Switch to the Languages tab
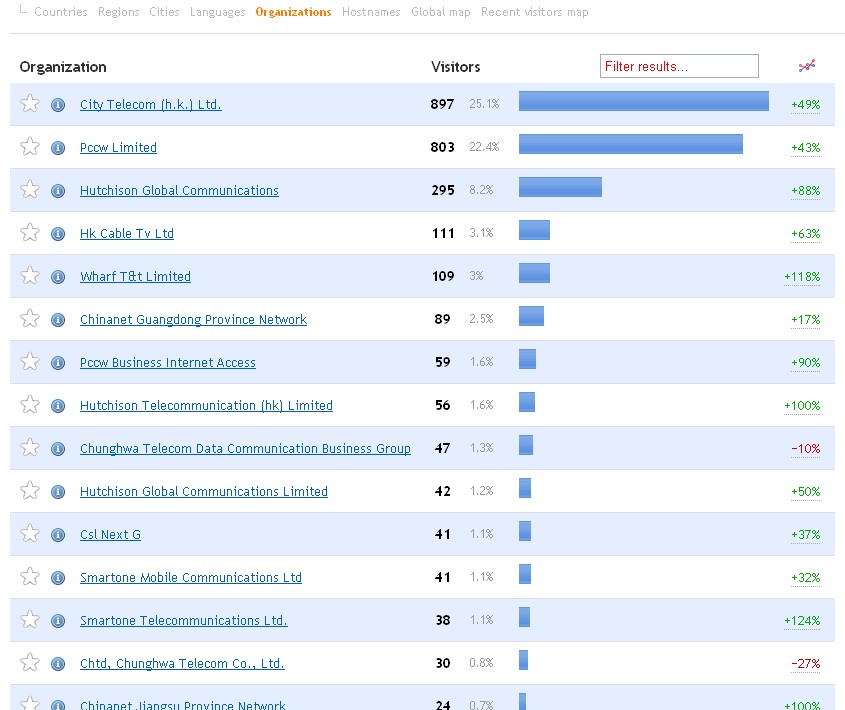The height and width of the screenshot is (710, 845). tap(217, 12)
